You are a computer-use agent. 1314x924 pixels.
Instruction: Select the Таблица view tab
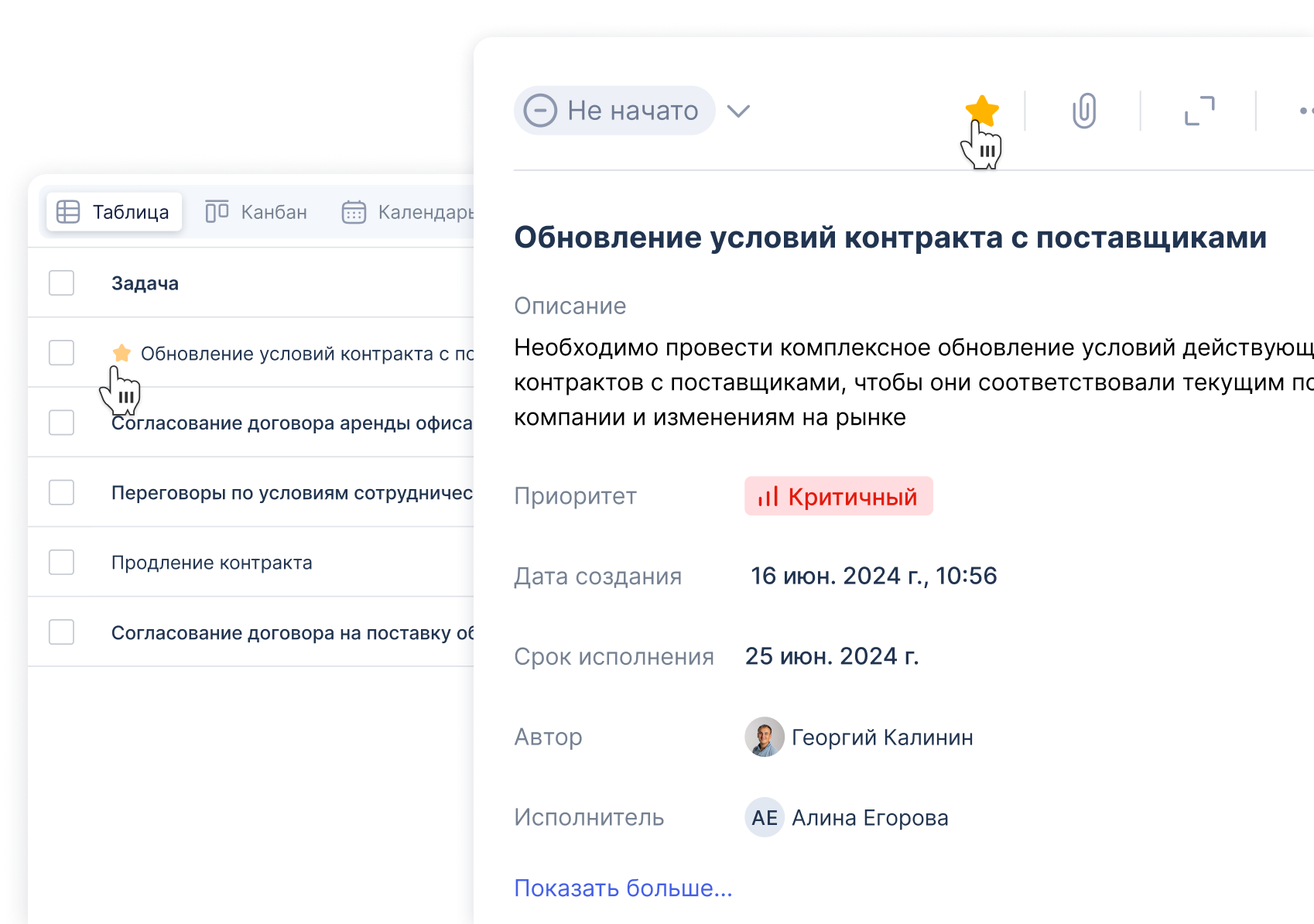115,212
